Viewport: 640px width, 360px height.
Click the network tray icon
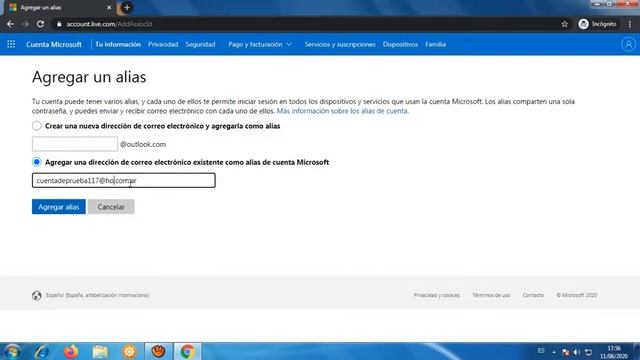click(588, 352)
